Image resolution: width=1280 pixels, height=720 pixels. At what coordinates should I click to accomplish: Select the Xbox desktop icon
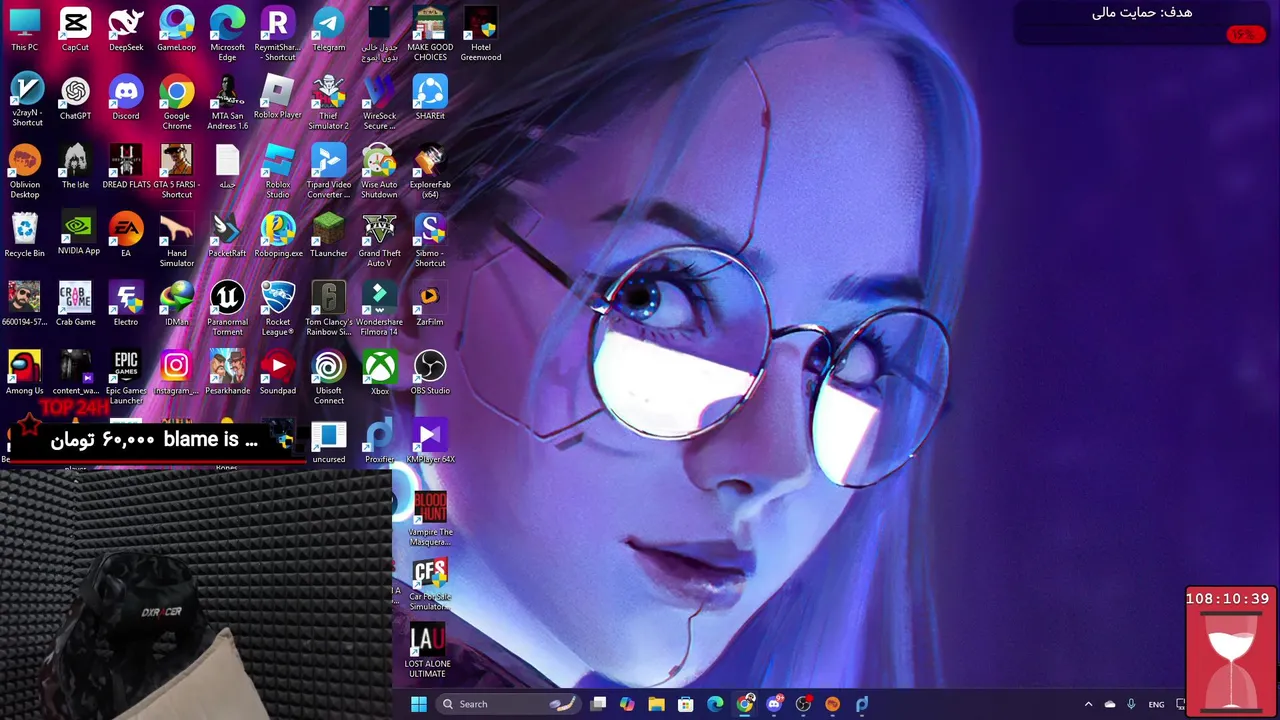pyautogui.click(x=380, y=372)
